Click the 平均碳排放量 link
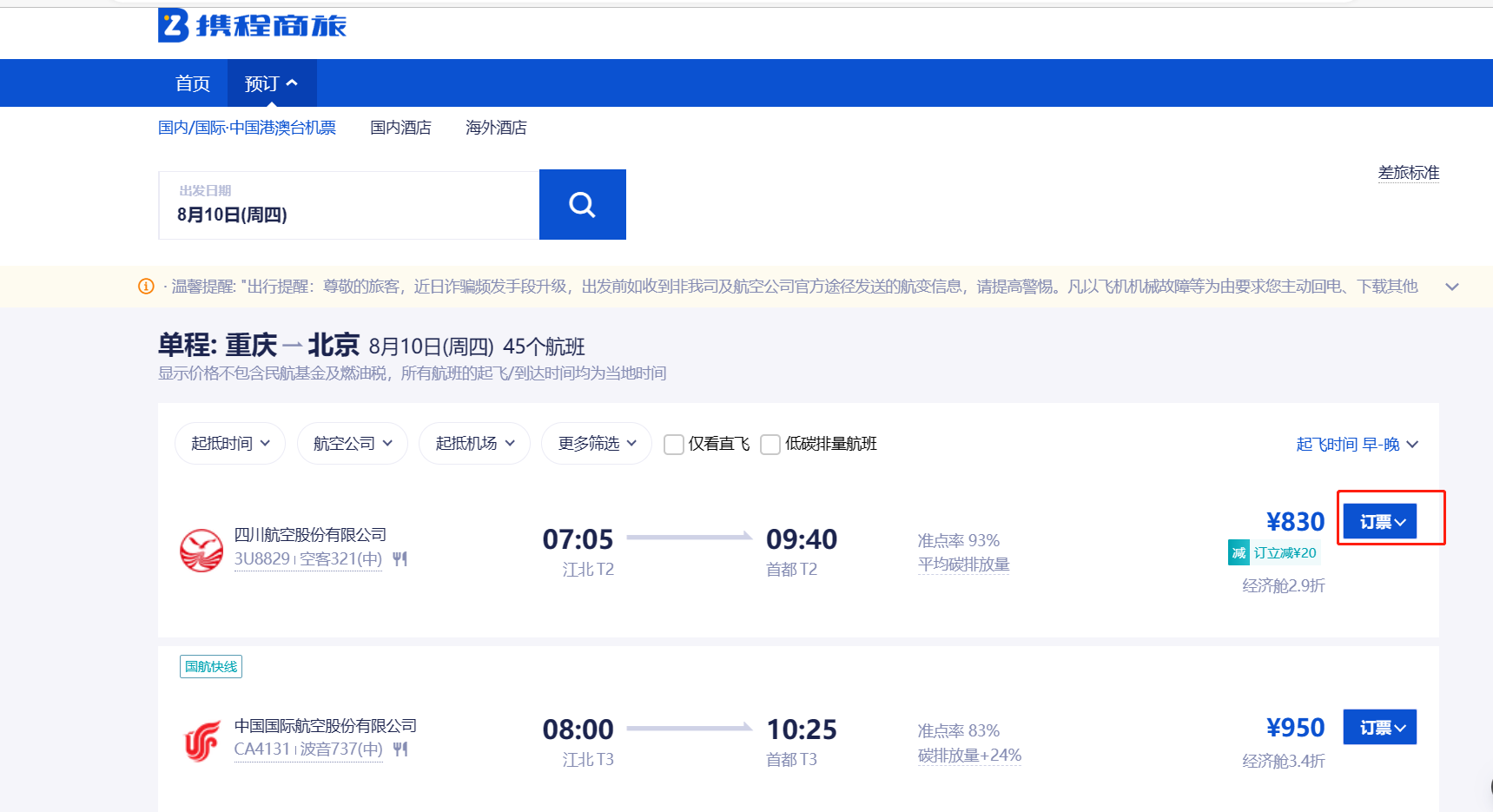 963,564
